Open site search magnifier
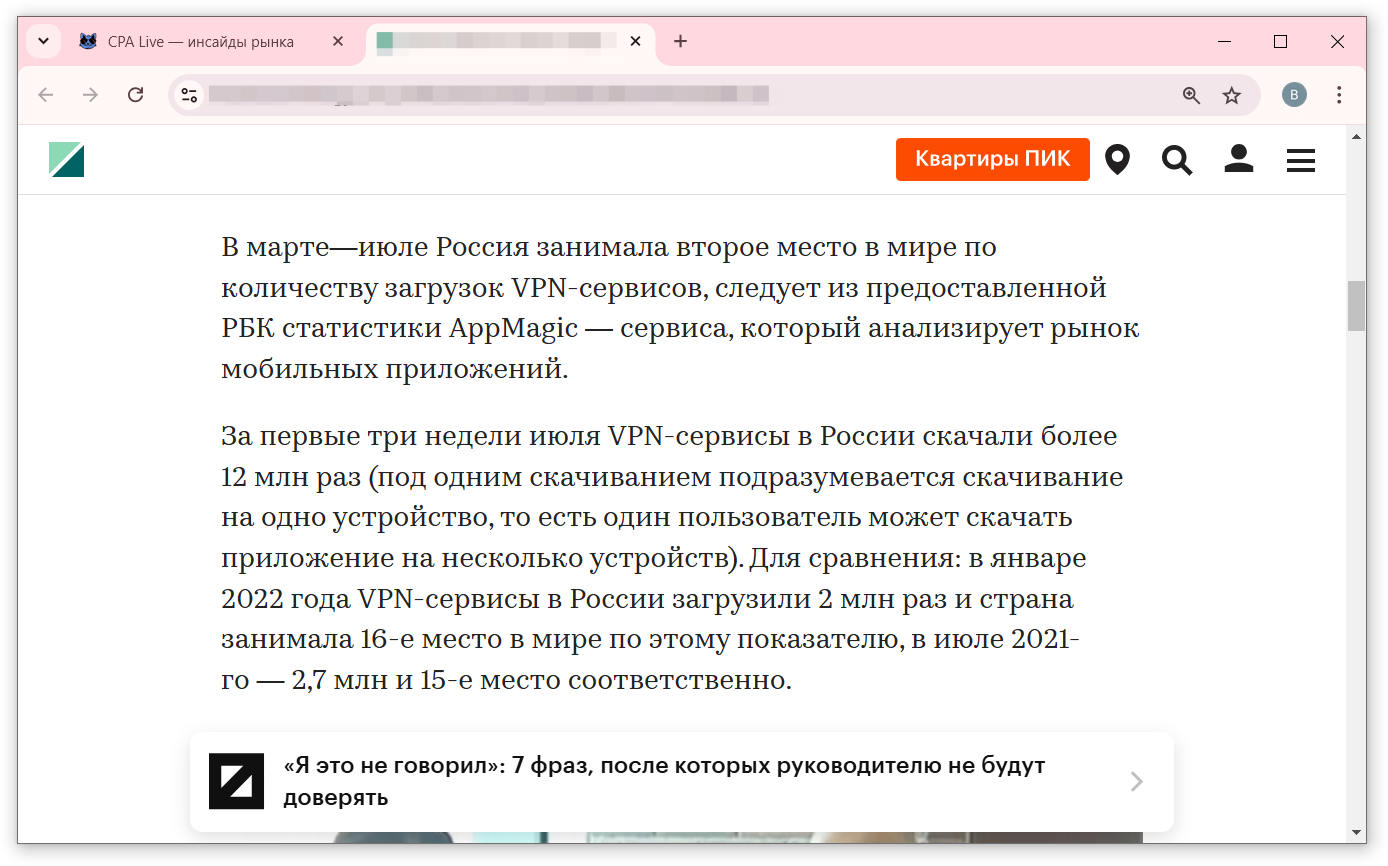Viewport: 1388px width, 866px height. (x=1177, y=160)
